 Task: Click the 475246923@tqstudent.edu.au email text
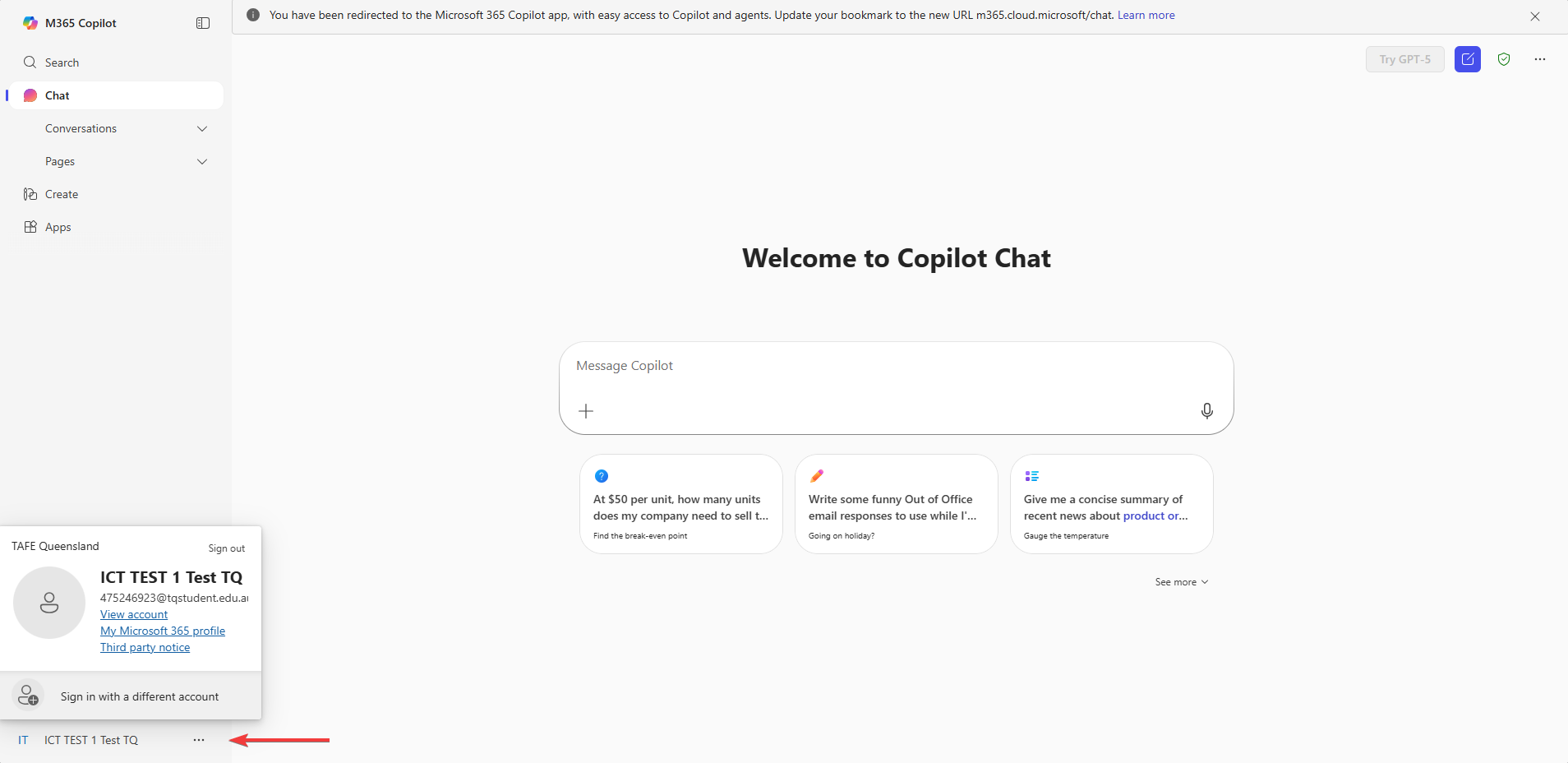pyautogui.click(x=174, y=598)
